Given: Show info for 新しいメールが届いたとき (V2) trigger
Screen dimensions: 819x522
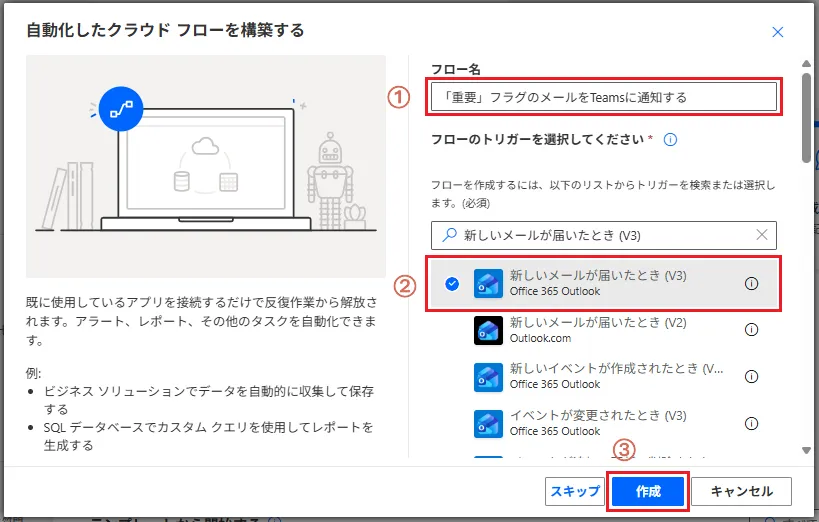Looking at the screenshot, I should (x=751, y=330).
